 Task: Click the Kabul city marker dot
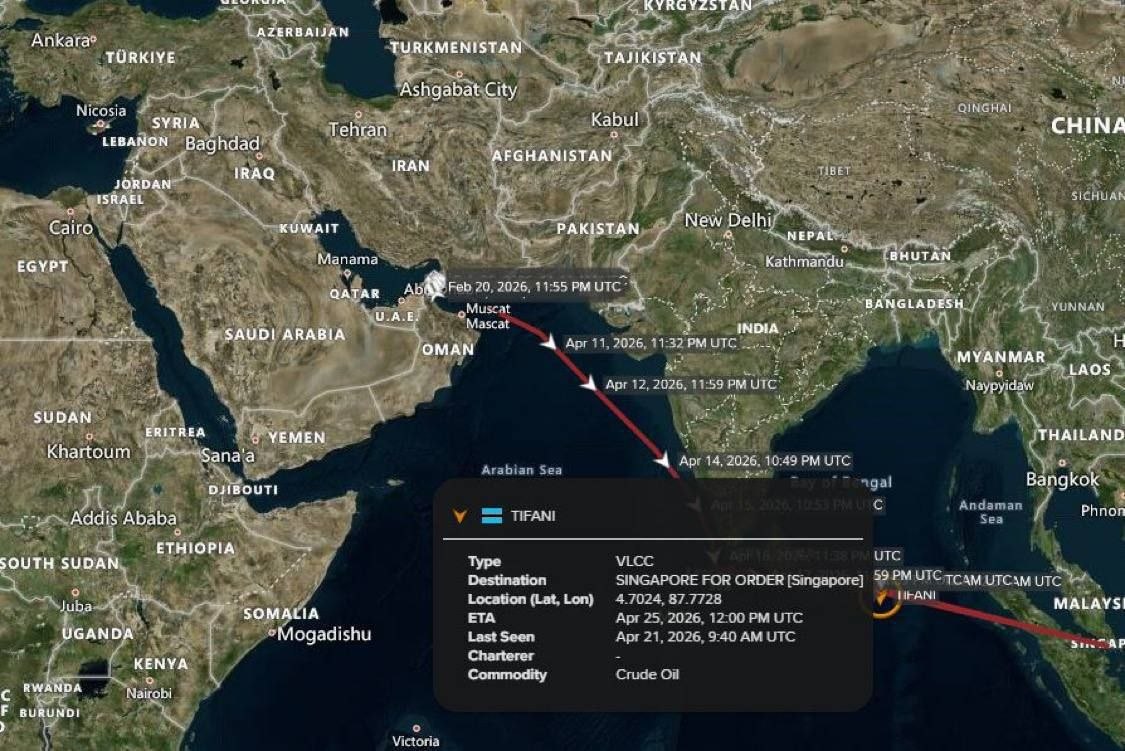(x=614, y=134)
